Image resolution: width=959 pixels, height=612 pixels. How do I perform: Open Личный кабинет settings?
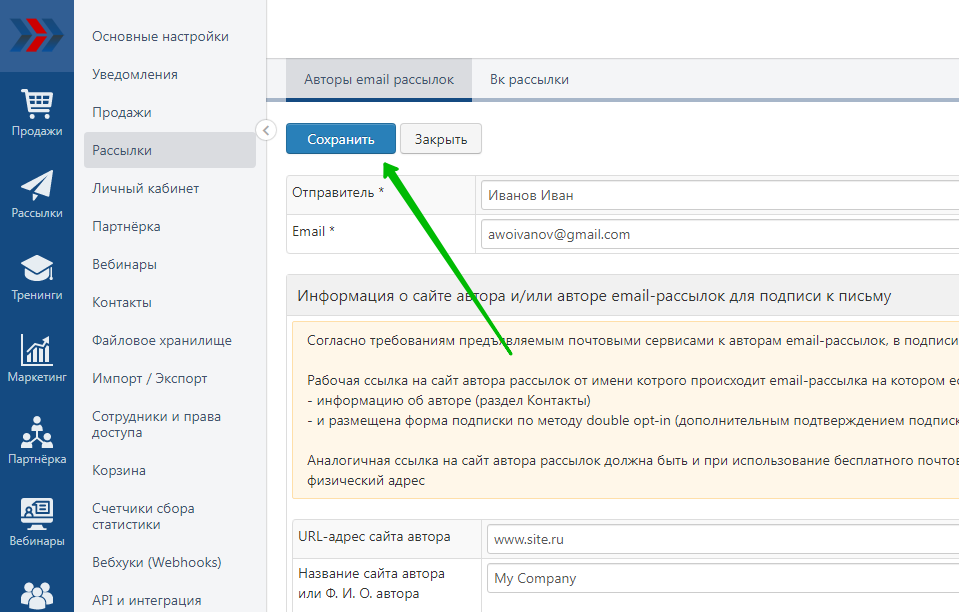pos(146,188)
